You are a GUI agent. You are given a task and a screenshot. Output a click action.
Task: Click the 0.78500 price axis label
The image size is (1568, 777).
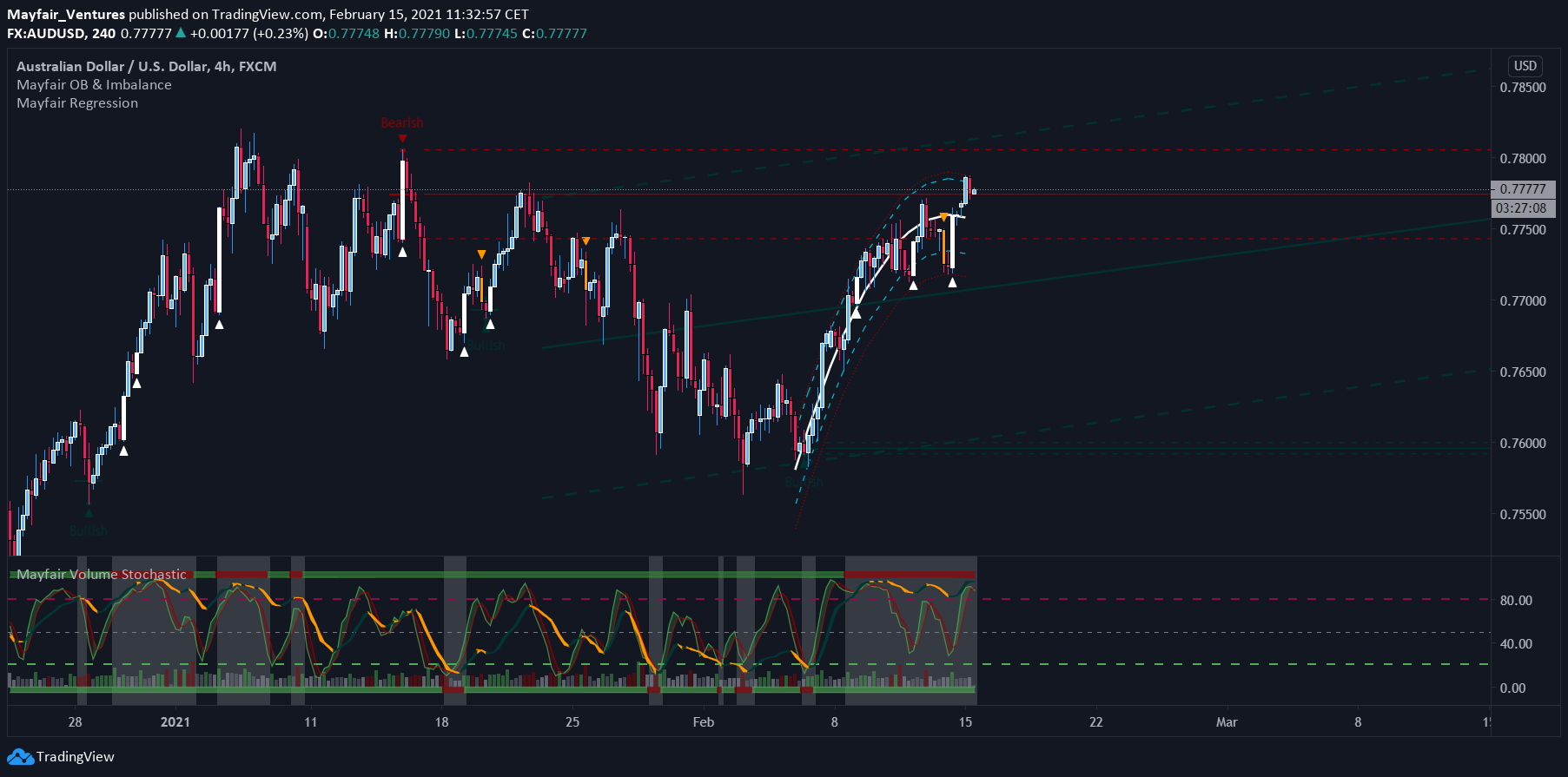1523,87
